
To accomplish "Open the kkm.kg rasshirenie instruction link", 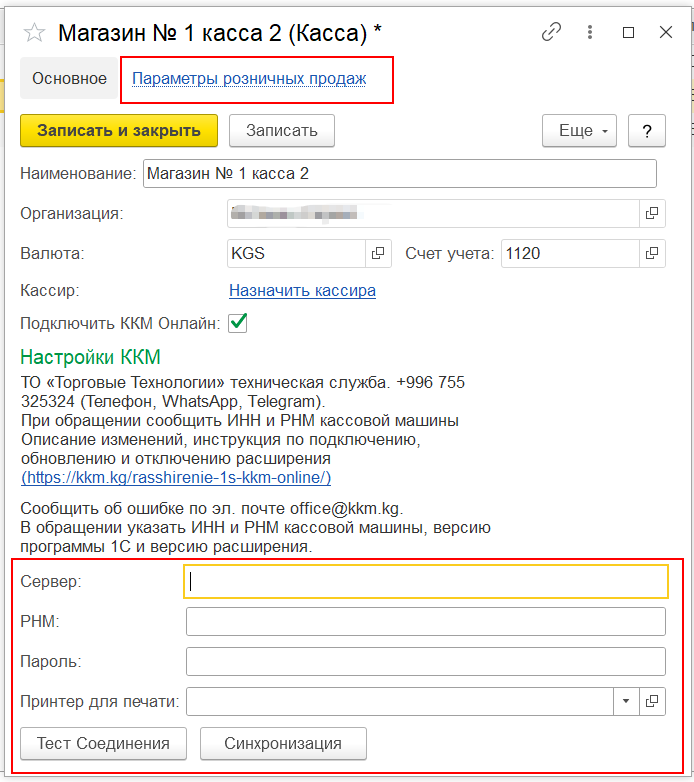I will tap(175, 478).
